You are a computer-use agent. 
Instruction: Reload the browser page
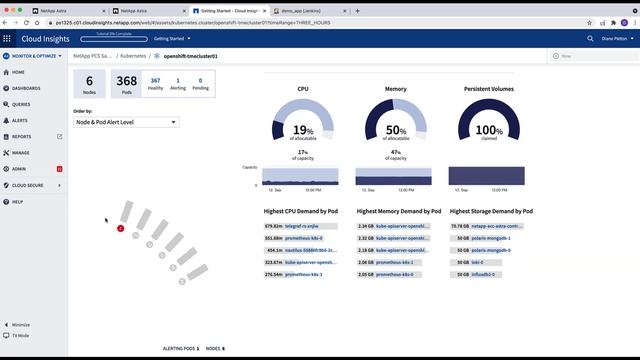[26, 23]
